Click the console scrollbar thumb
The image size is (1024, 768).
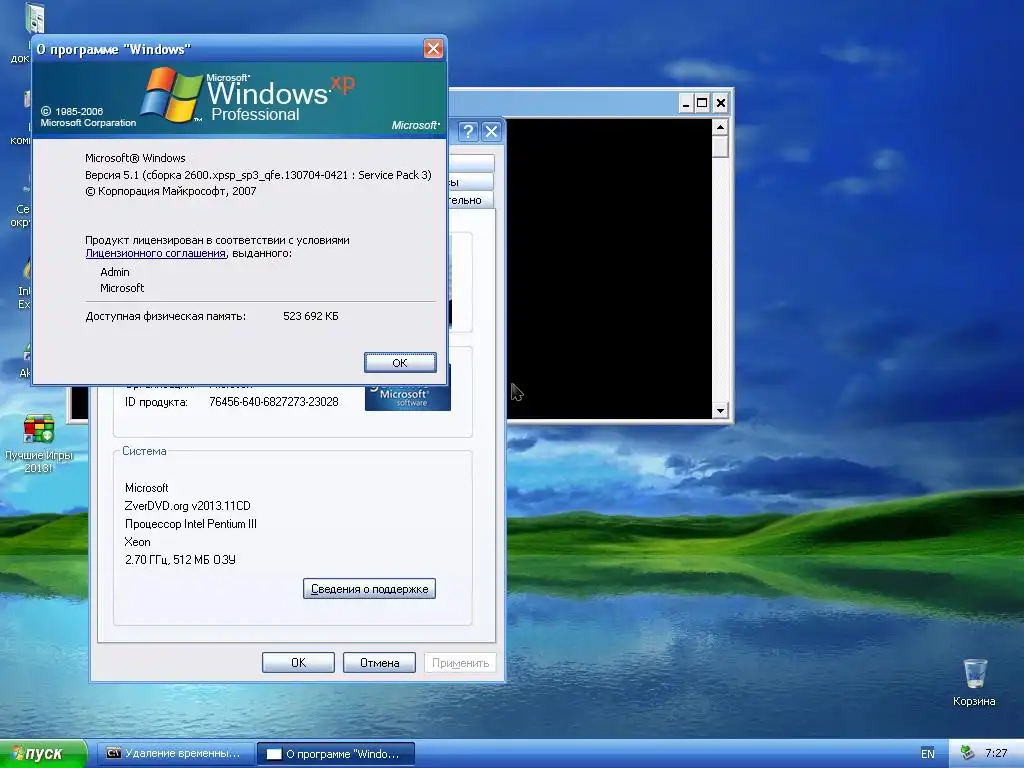tap(720, 146)
